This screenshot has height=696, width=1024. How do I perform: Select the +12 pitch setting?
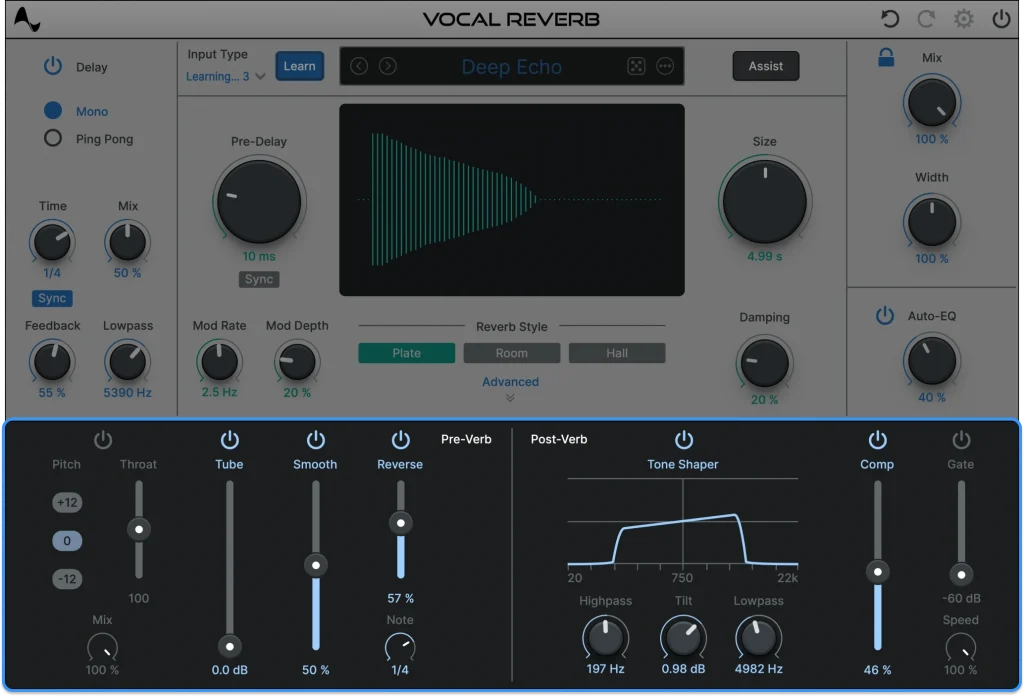tap(67, 502)
